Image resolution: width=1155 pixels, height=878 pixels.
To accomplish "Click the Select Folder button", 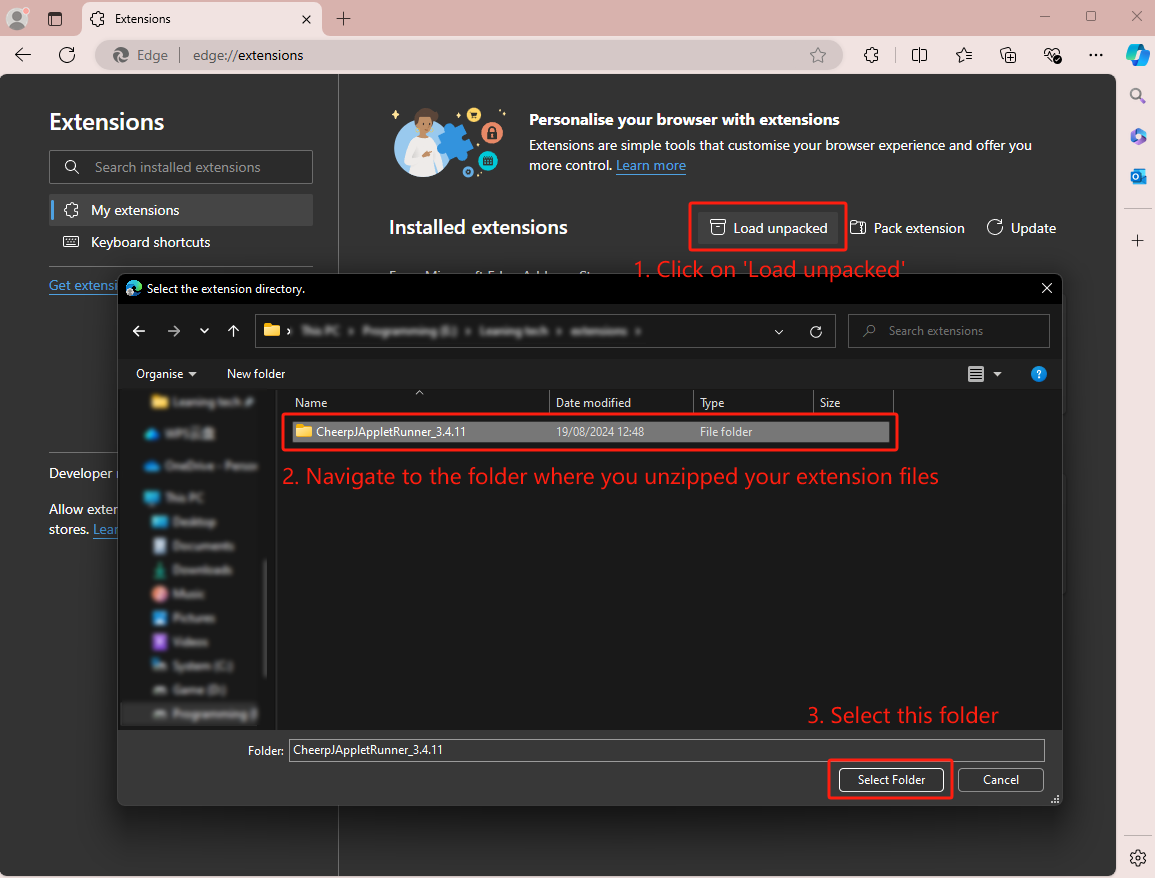I will click(x=891, y=780).
